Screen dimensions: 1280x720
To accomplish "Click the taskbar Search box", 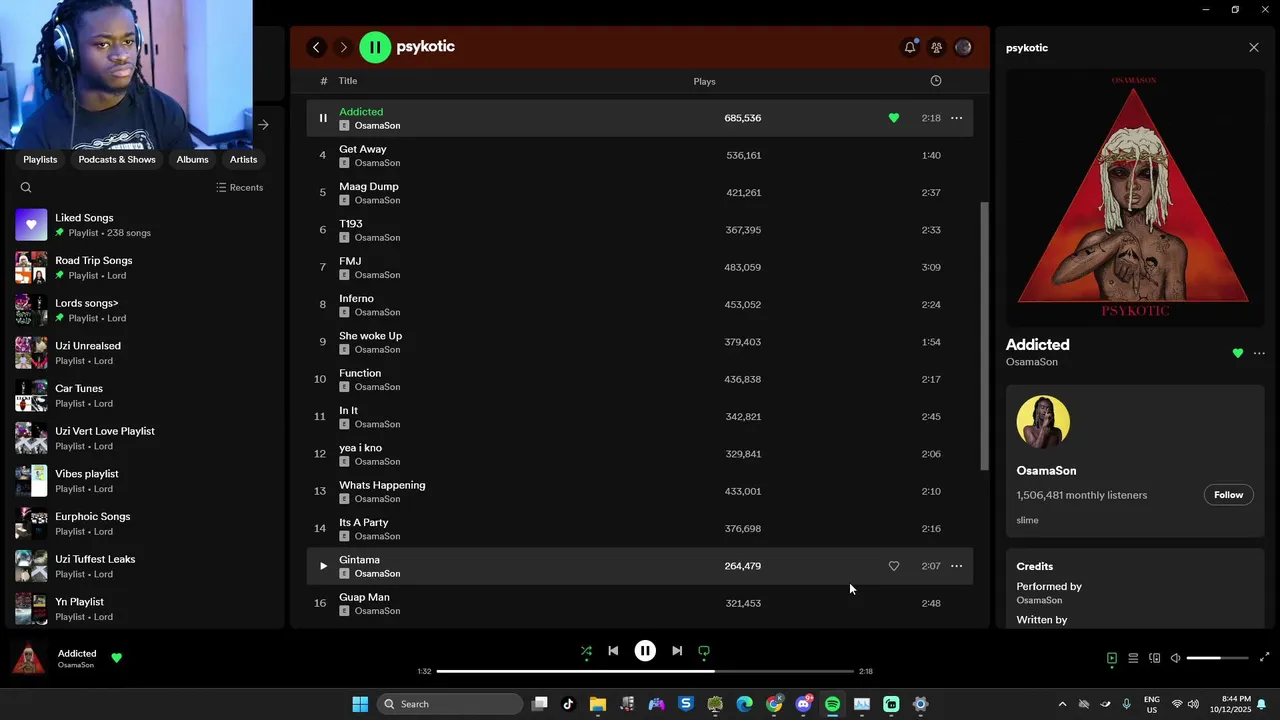I will pos(451,704).
